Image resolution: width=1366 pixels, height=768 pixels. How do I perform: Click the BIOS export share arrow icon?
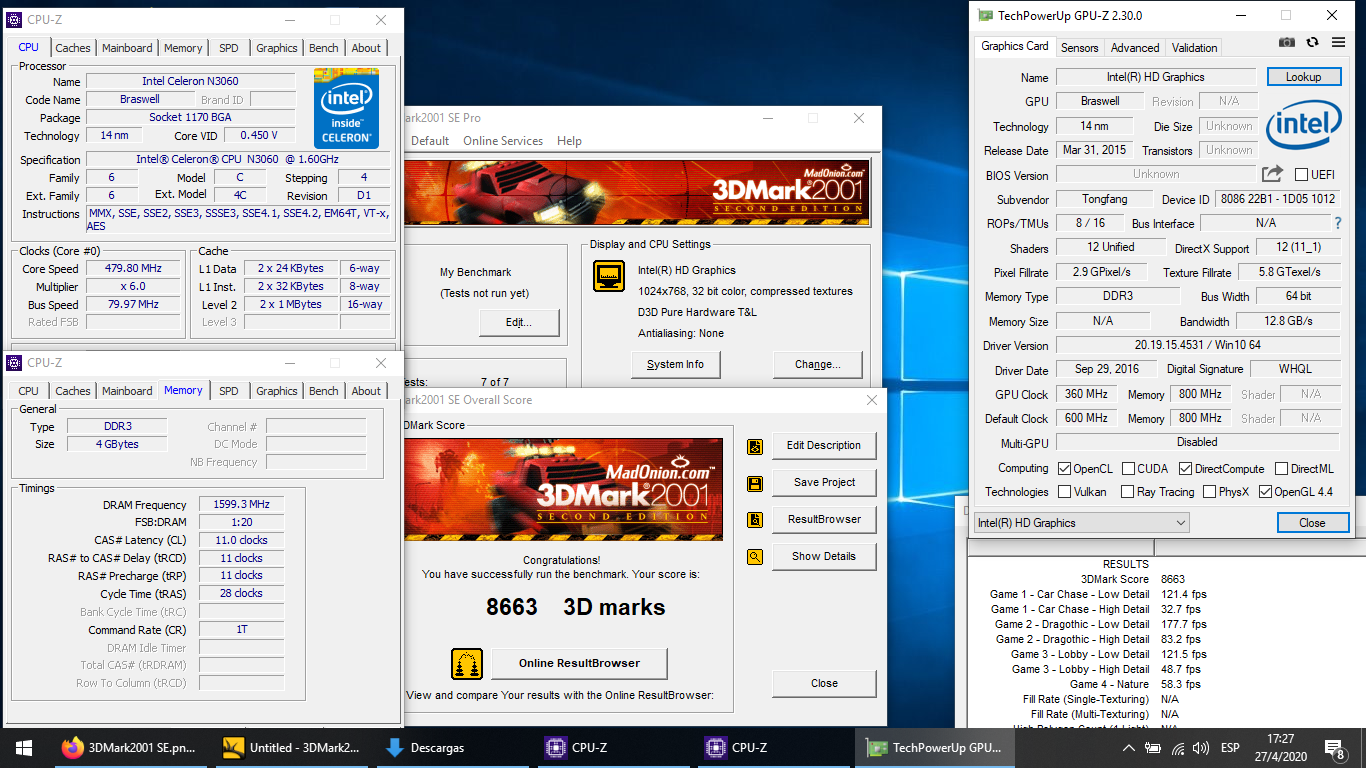pyautogui.click(x=1272, y=174)
